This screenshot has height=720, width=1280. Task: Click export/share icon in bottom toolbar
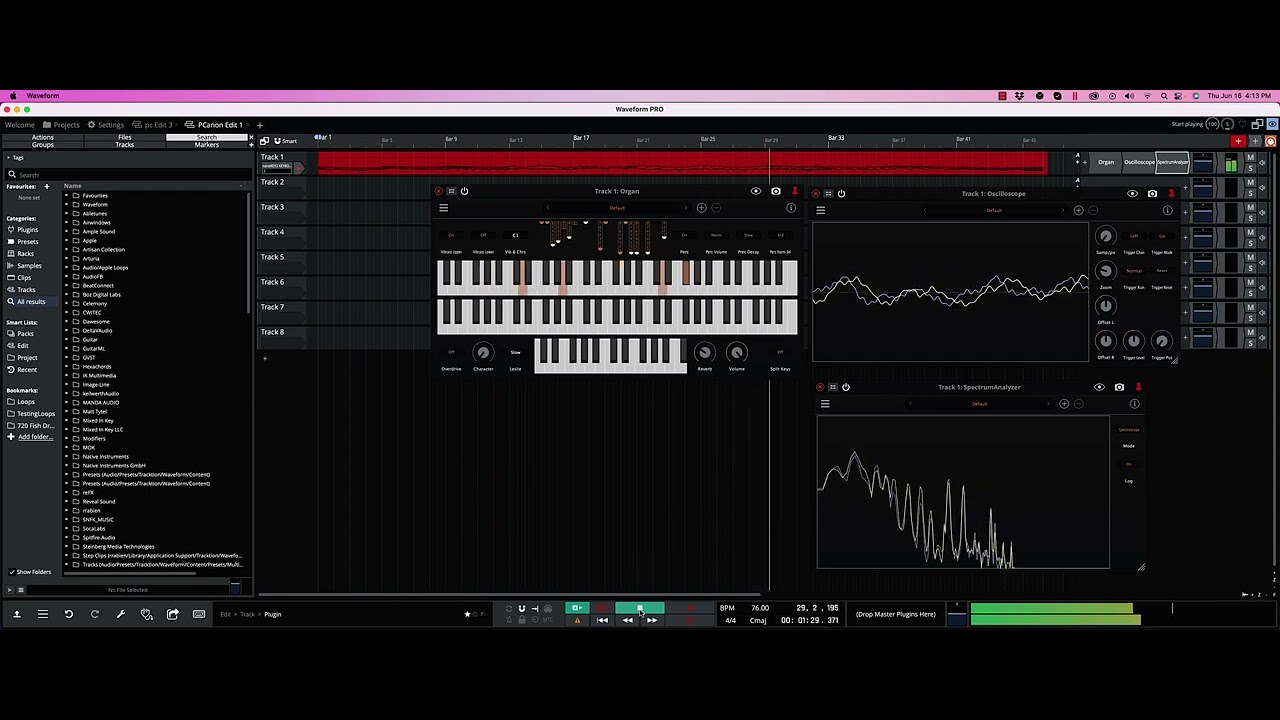pos(172,614)
